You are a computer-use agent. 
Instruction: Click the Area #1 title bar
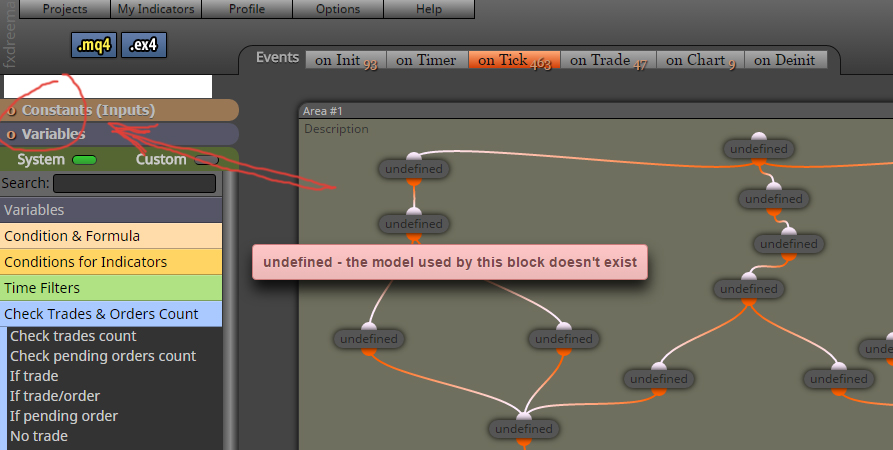[596, 111]
